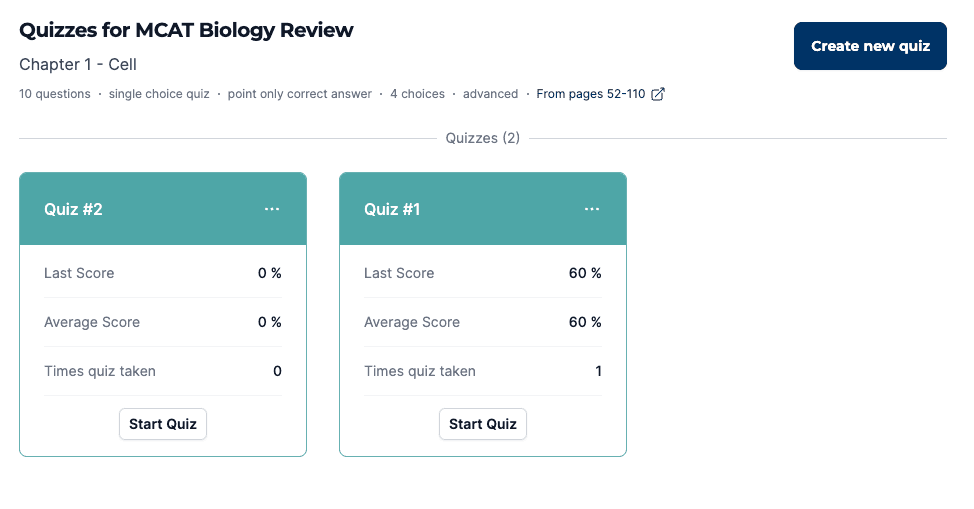974x509 pixels.
Task: Open the From pages 52-110 link
Action: tap(590, 94)
